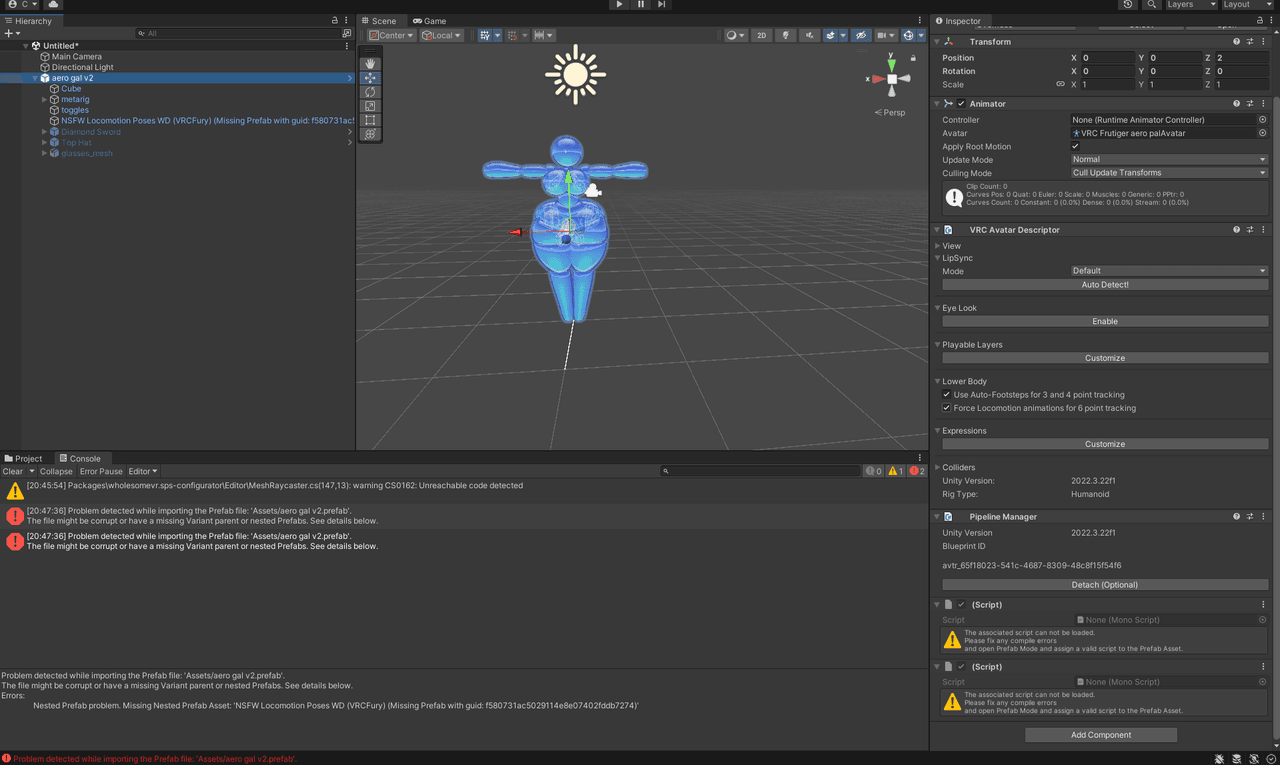The width and height of the screenshot is (1280, 765).
Task: Open LipSync Mode dropdown
Action: (1169, 271)
